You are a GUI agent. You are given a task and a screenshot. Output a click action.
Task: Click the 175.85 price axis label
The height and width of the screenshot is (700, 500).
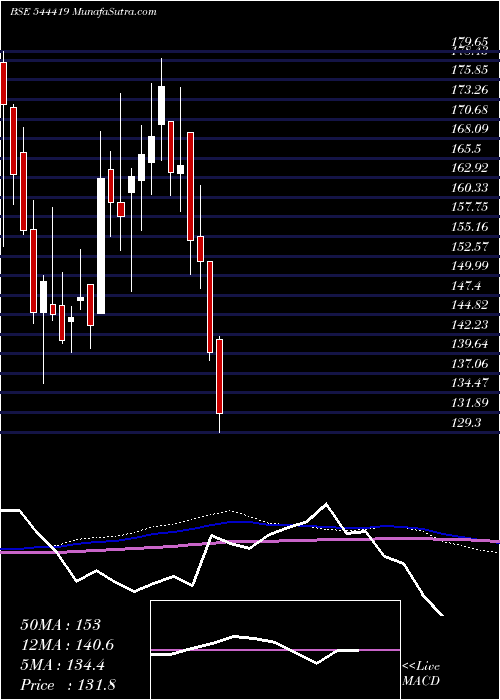point(469,70)
